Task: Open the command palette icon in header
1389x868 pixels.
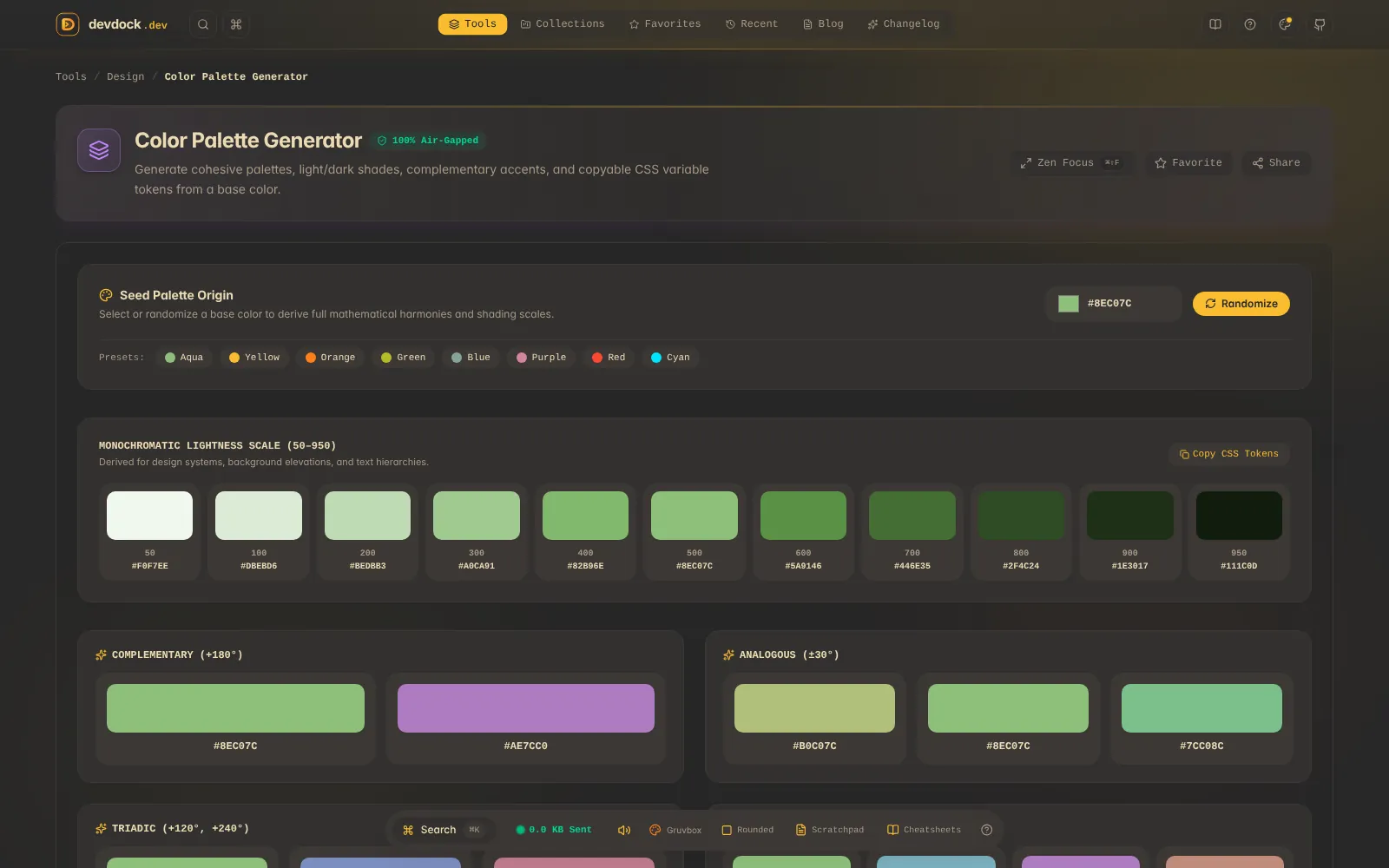Action: point(236,24)
